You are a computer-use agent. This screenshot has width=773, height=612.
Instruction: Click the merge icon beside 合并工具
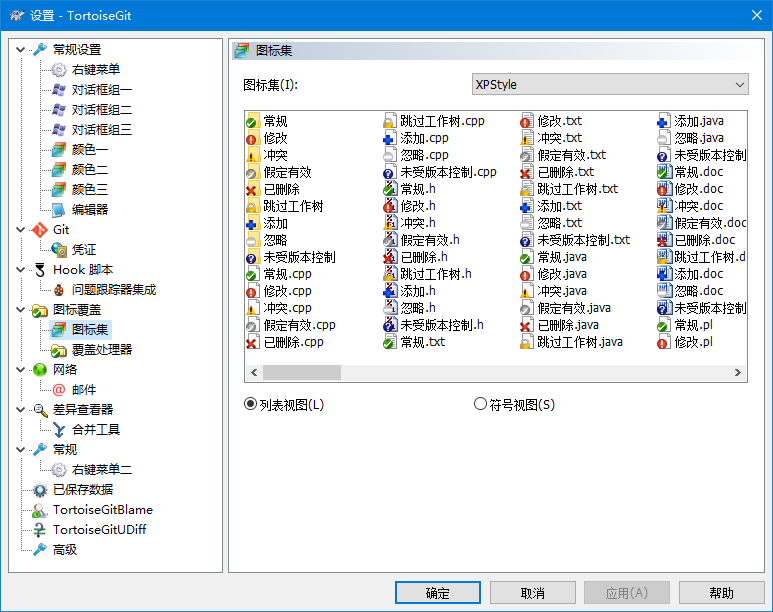coord(59,430)
